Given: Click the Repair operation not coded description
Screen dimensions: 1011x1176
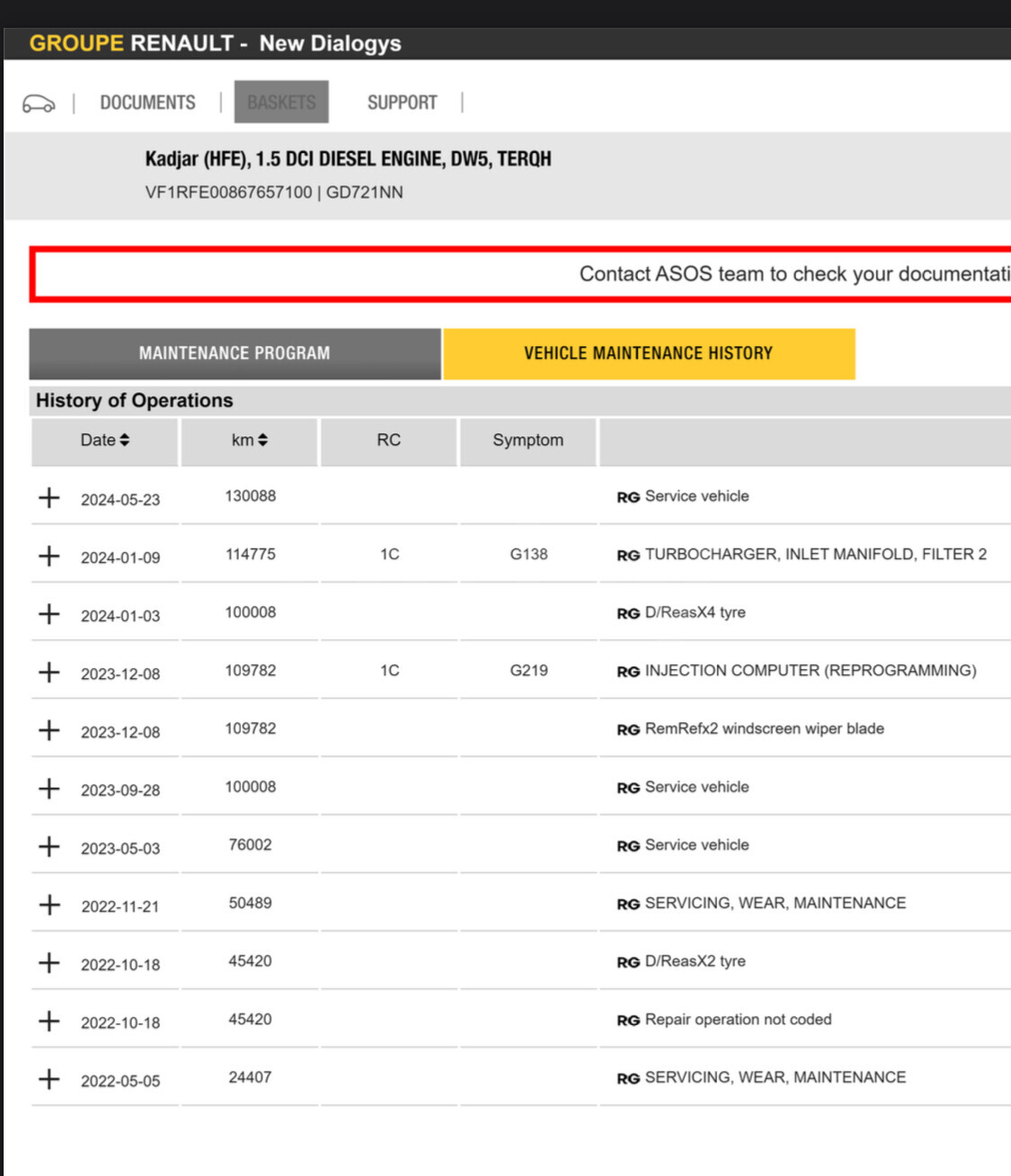Looking at the screenshot, I should click(739, 1020).
